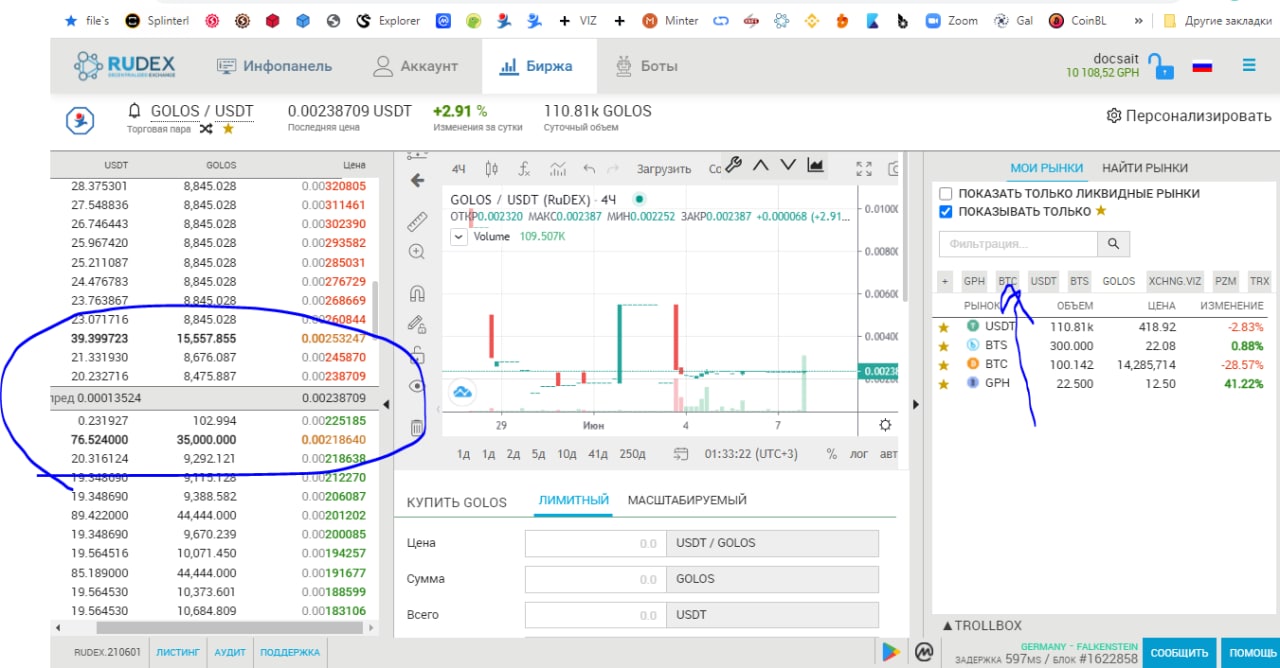Toggle favorite star for GOLOS/USDT pair
Image resolution: width=1280 pixels, height=668 pixels.
pyautogui.click(x=228, y=129)
